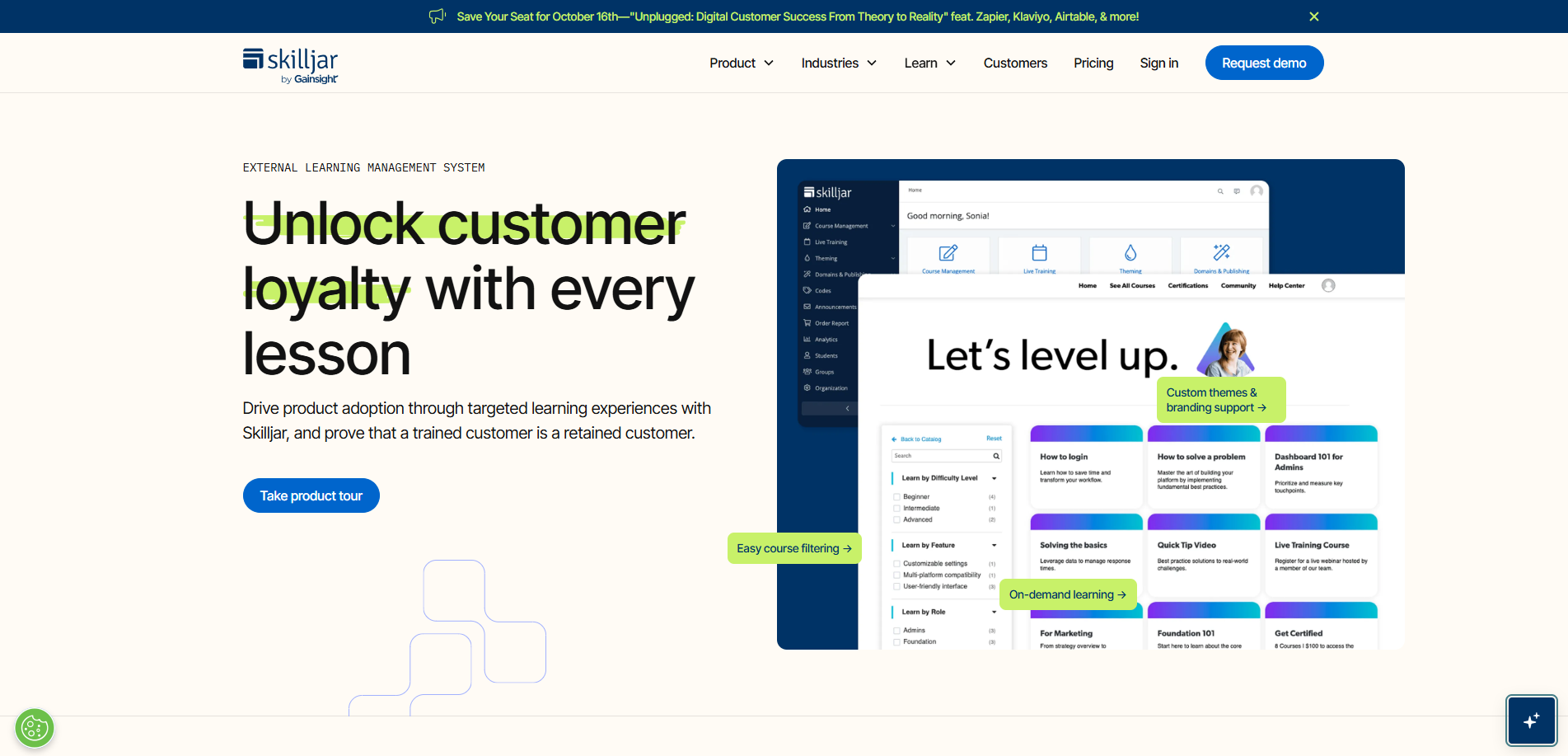Viewport: 1568px width, 756px height.
Task: Click Sign in in the header
Action: point(1158,63)
